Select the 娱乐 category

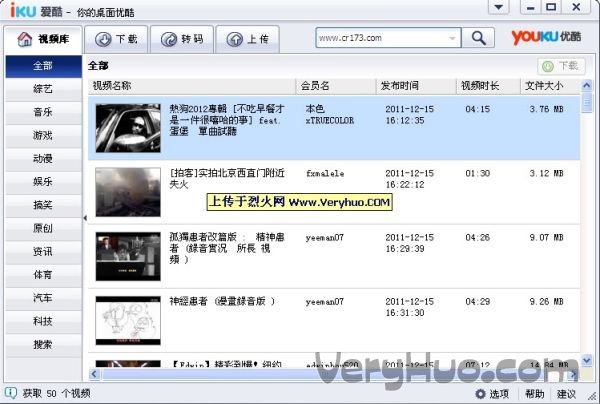(x=43, y=182)
